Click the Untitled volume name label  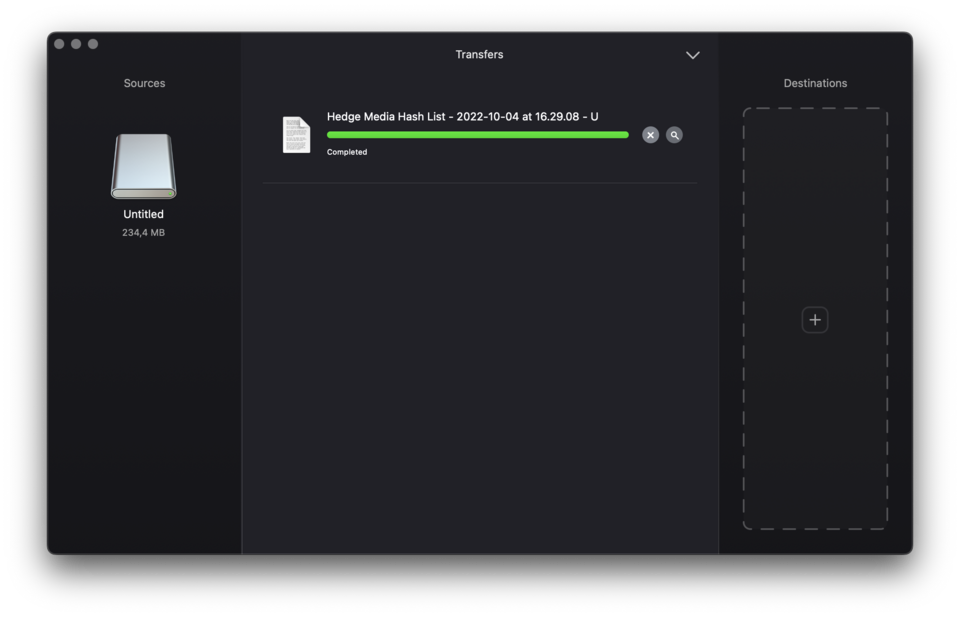[x=143, y=213]
